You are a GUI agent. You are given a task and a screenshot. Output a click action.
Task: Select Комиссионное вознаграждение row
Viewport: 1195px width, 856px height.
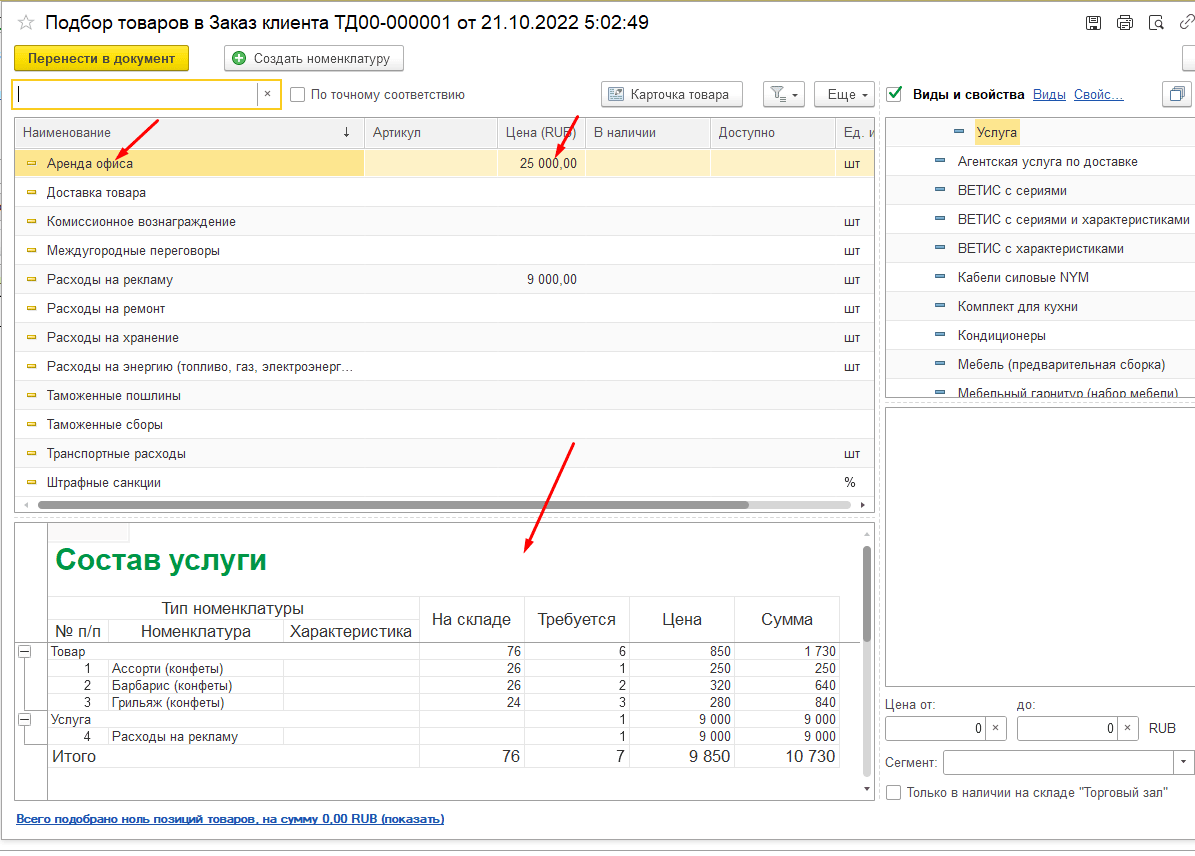click(444, 221)
